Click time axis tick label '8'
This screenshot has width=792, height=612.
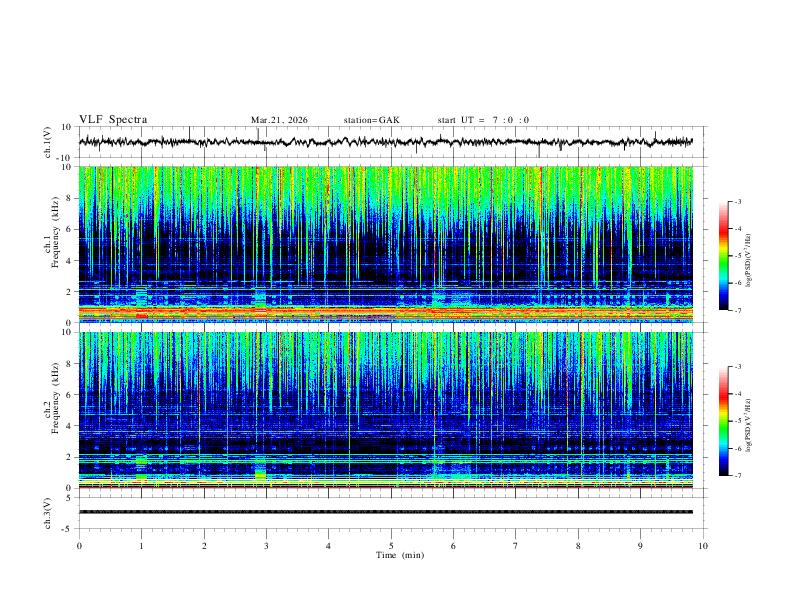click(578, 546)
